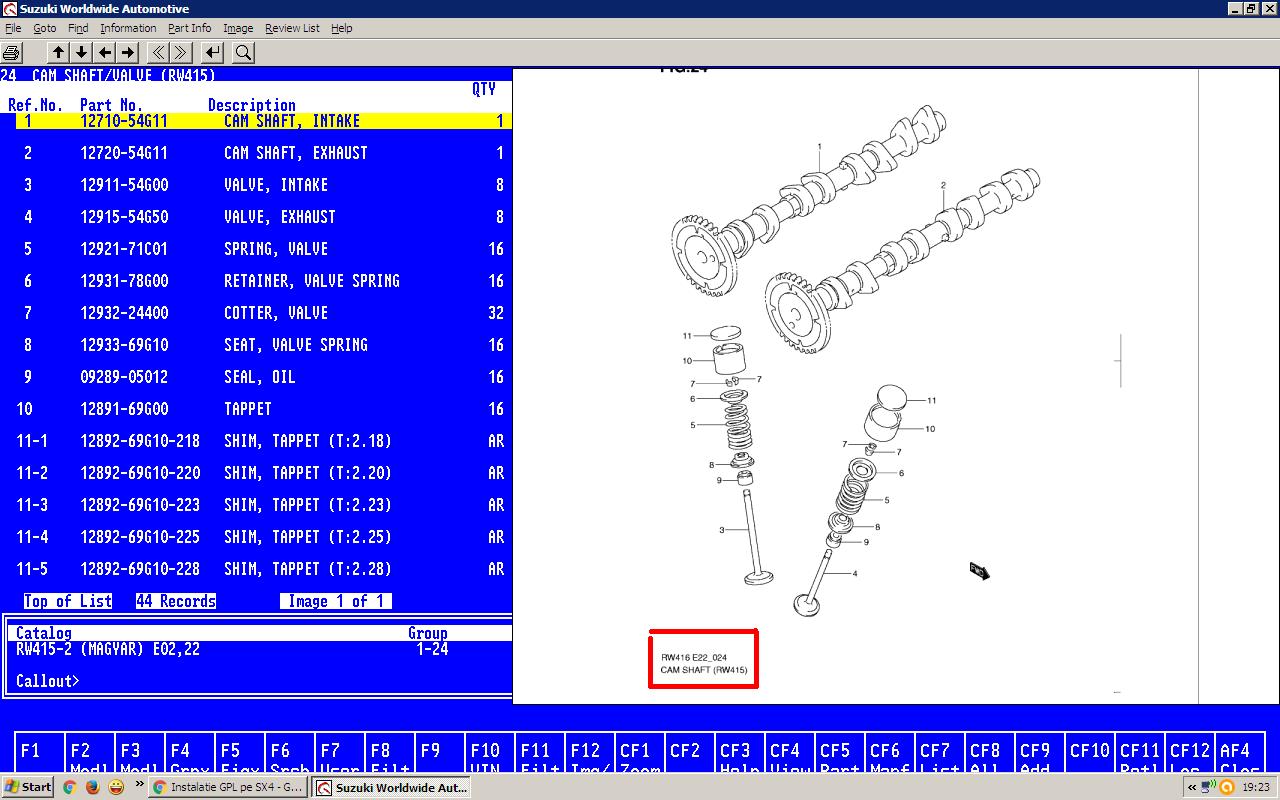Image resolution: width=1280 pixels, height=800 pixels.
Task: Open the Help menu
Action: coord(342,28)
